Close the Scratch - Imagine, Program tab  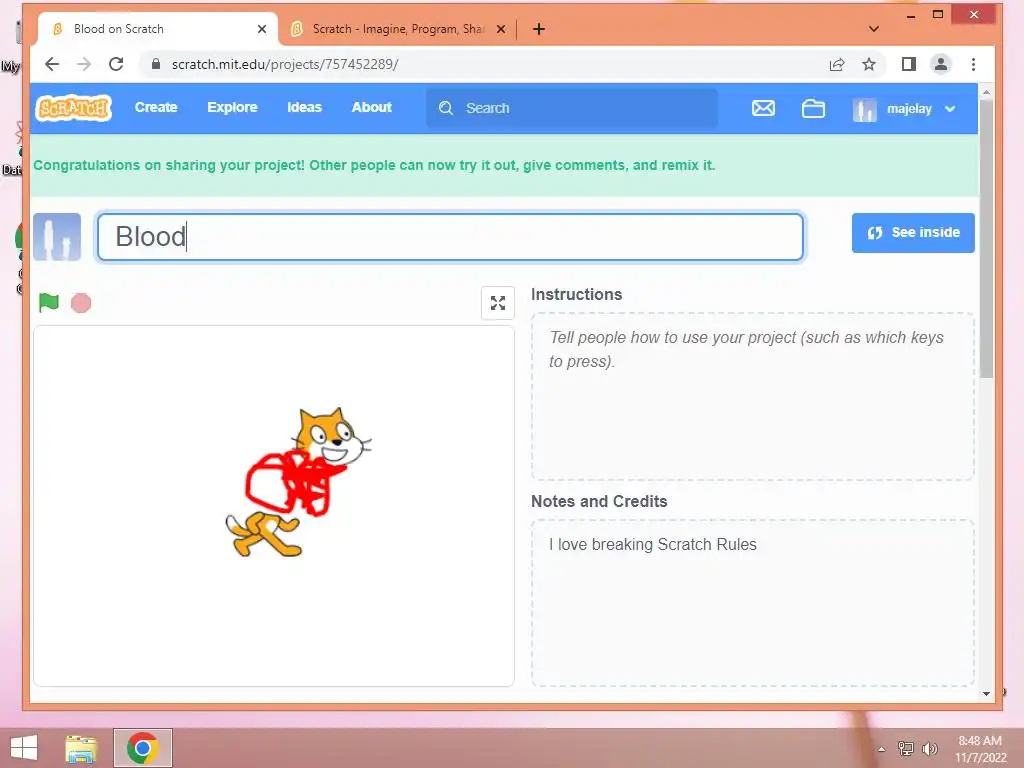(501, 29)
